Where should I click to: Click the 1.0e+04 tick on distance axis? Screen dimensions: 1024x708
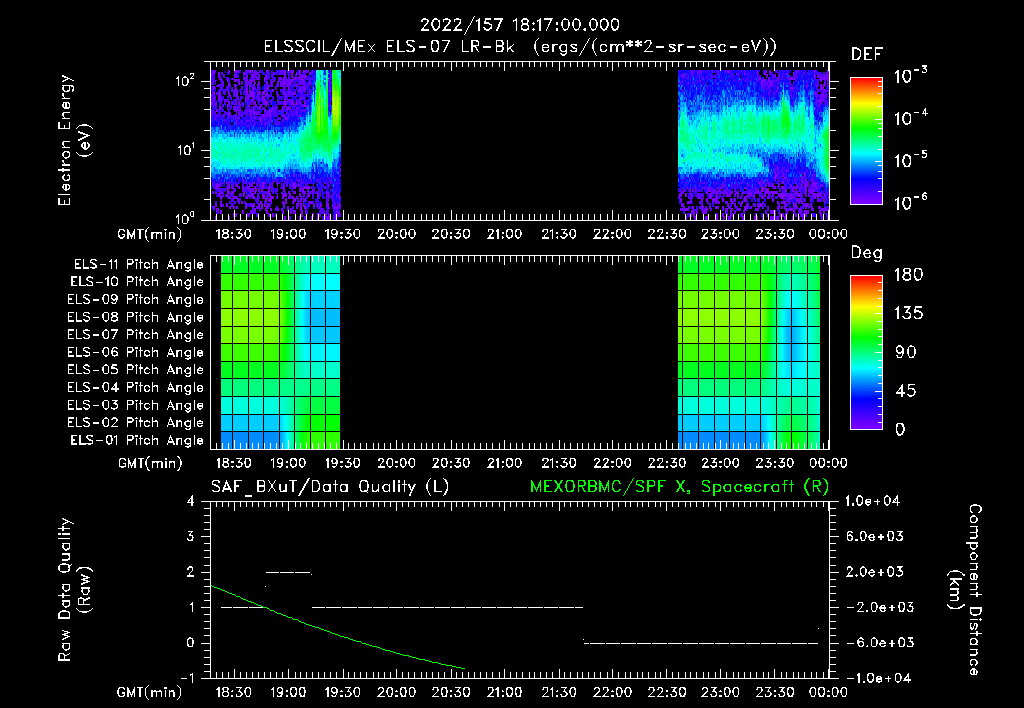coord(872,501)
